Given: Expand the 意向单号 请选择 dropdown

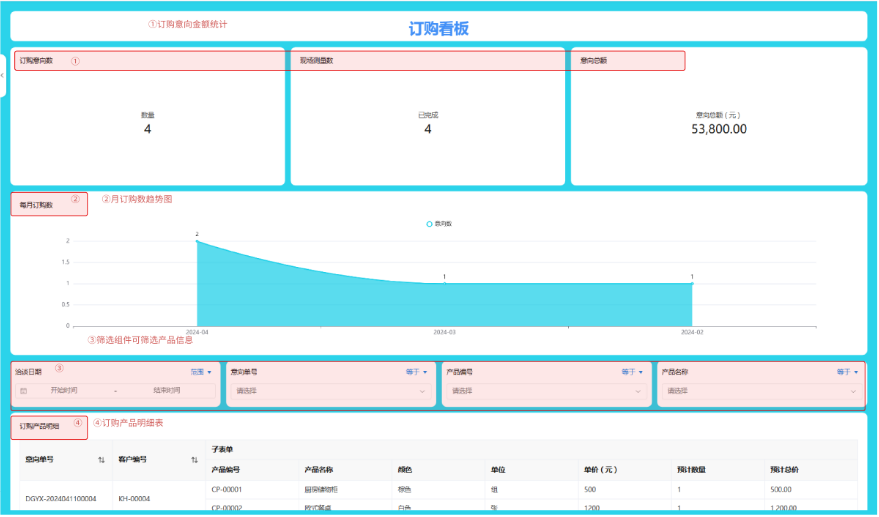Looking at the screenshot, I should coord(330,391).
